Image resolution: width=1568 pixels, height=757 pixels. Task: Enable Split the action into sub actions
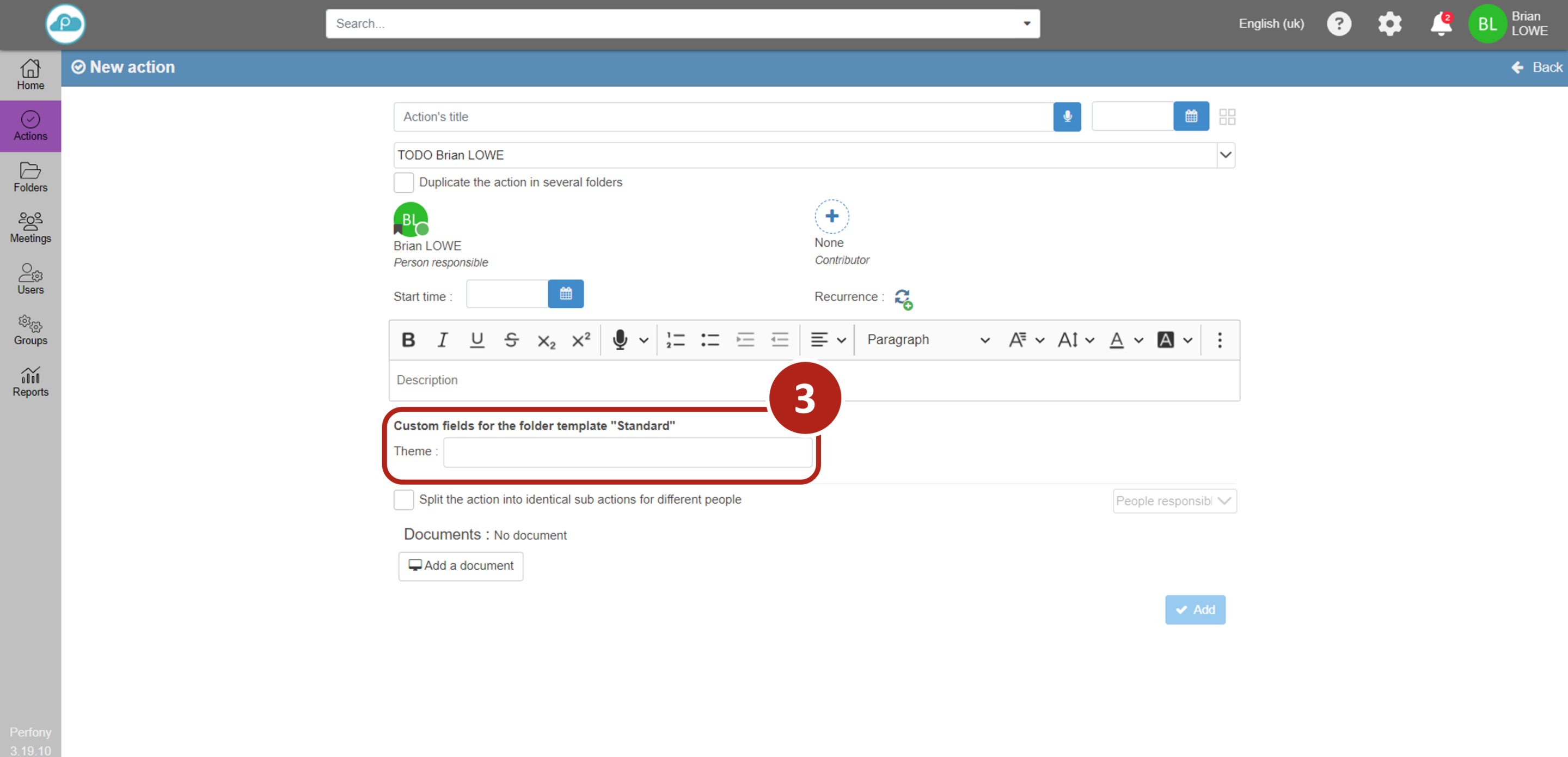pos(403,499)
